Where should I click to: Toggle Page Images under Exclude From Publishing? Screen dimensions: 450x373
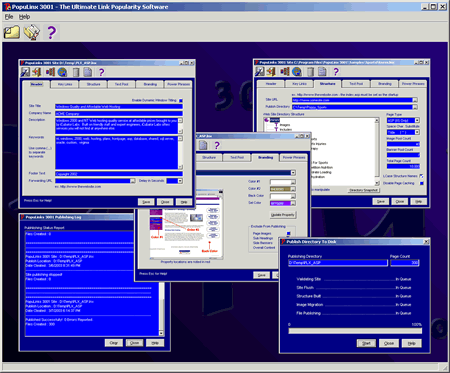coord(289,233)
